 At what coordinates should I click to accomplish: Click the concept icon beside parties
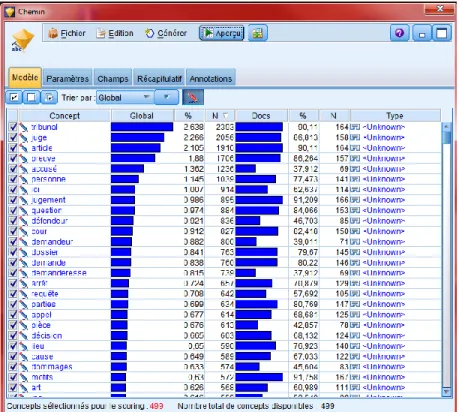point(24,304)
